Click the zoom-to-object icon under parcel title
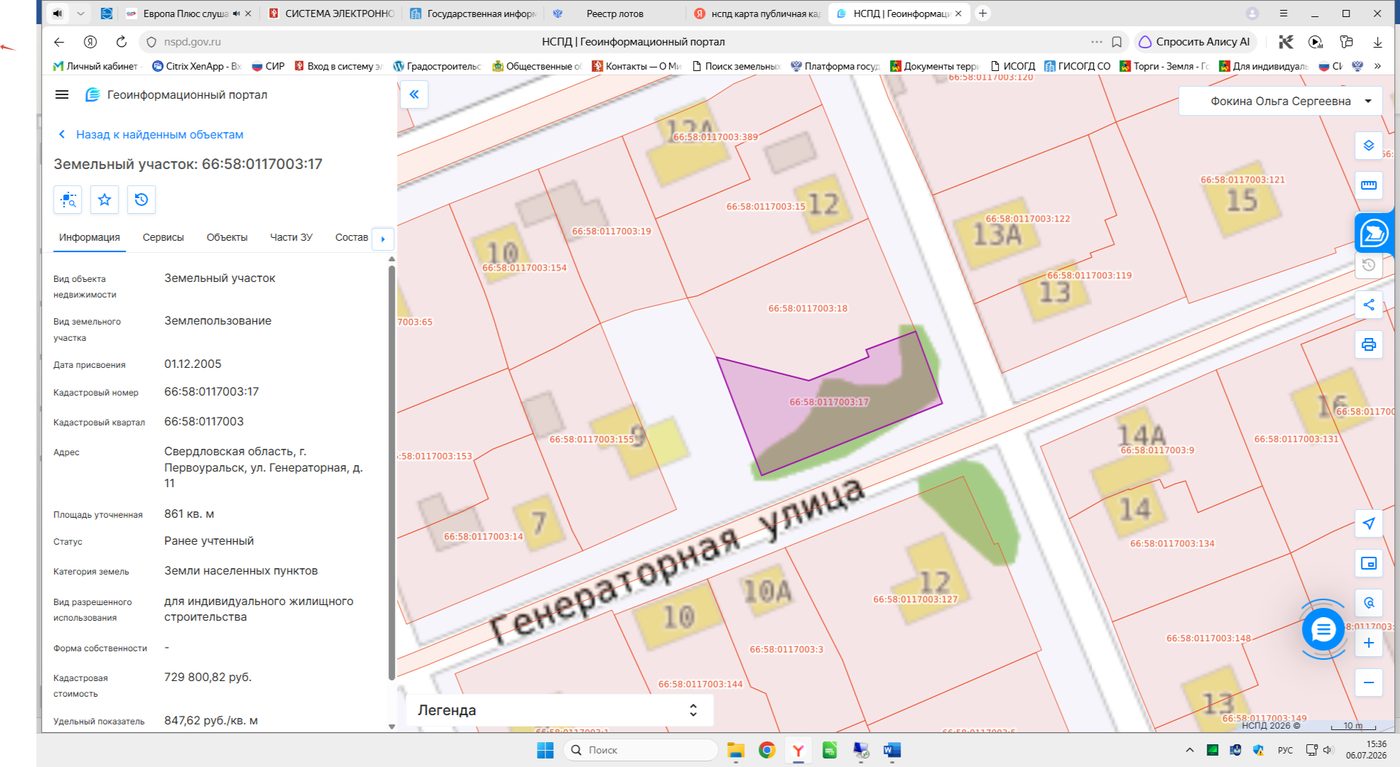 [68, 200]
